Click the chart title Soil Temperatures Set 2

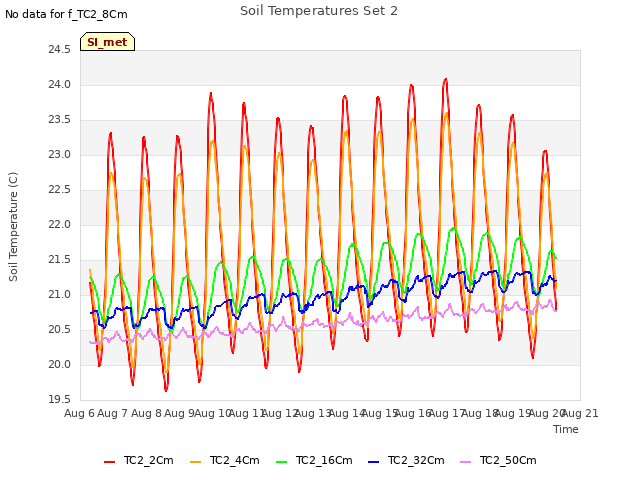pyautogui.click(x=319, y=11)
